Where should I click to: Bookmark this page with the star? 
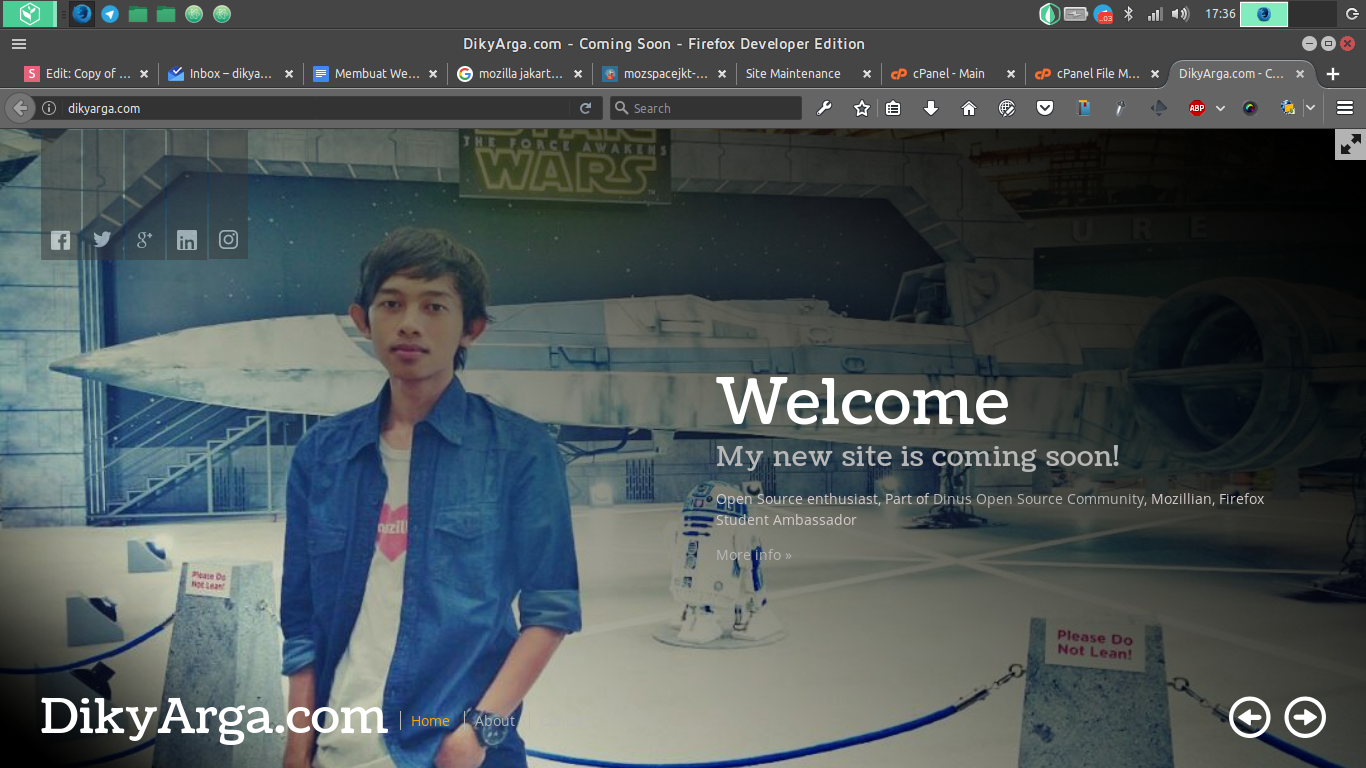click(861, 108)
